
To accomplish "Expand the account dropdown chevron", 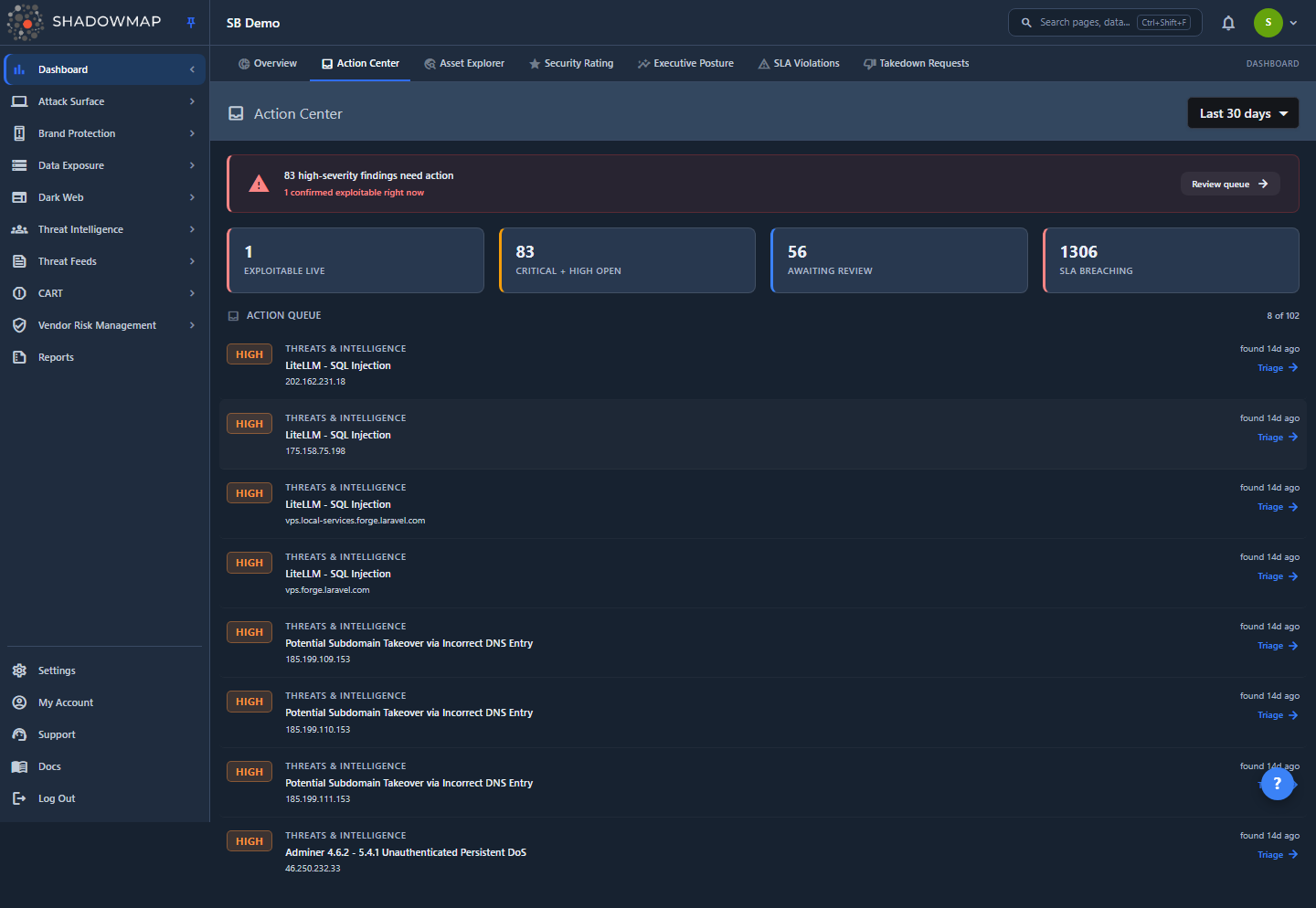I will click(x=1293, y=23).
